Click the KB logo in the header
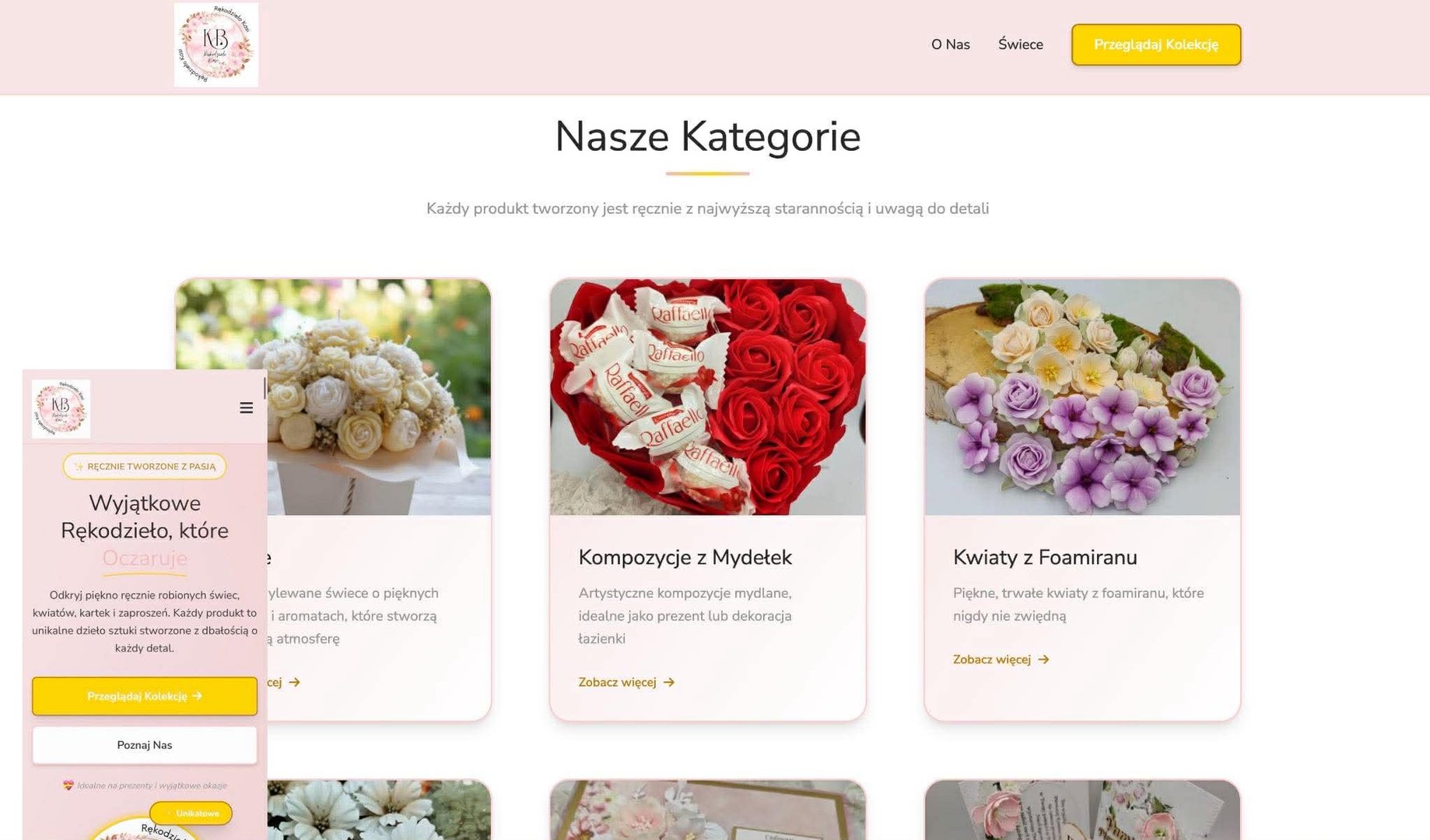Screen dimensions: 1430x840 [x=216, y=44]
